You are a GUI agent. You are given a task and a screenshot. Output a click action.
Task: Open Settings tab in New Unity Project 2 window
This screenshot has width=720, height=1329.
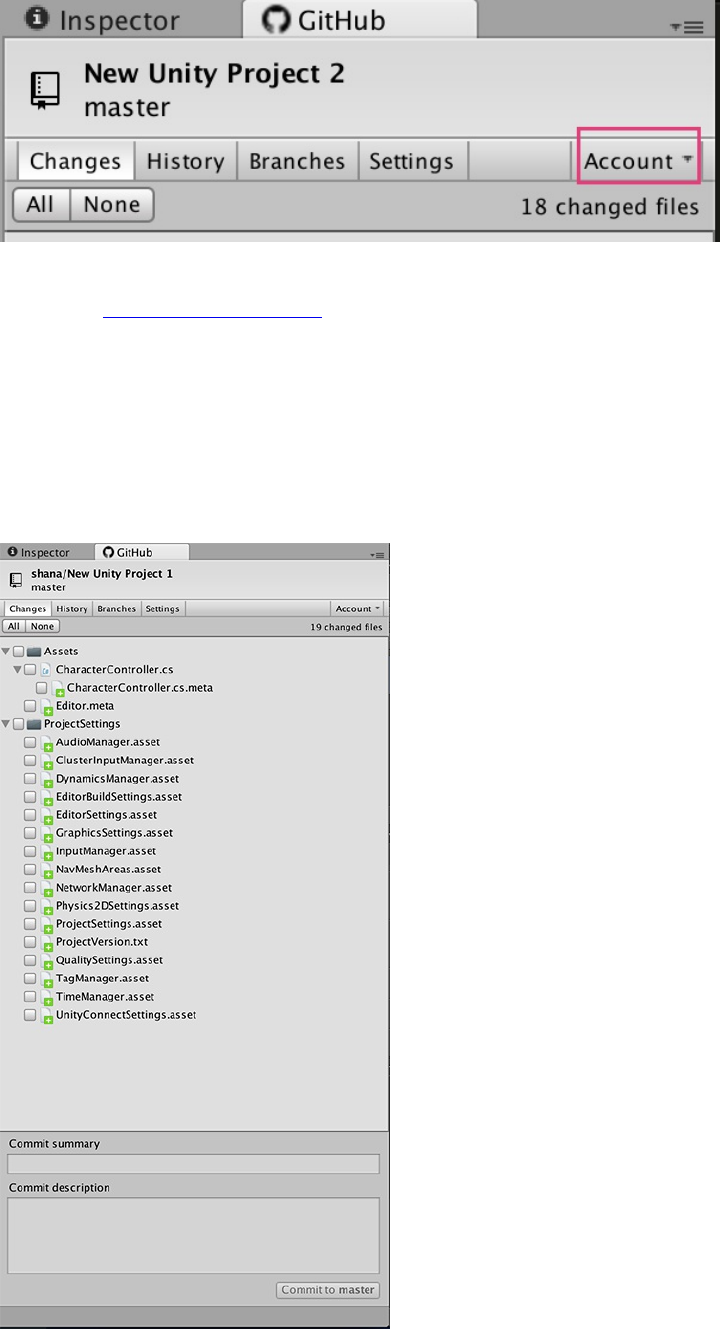pos(411,161)
